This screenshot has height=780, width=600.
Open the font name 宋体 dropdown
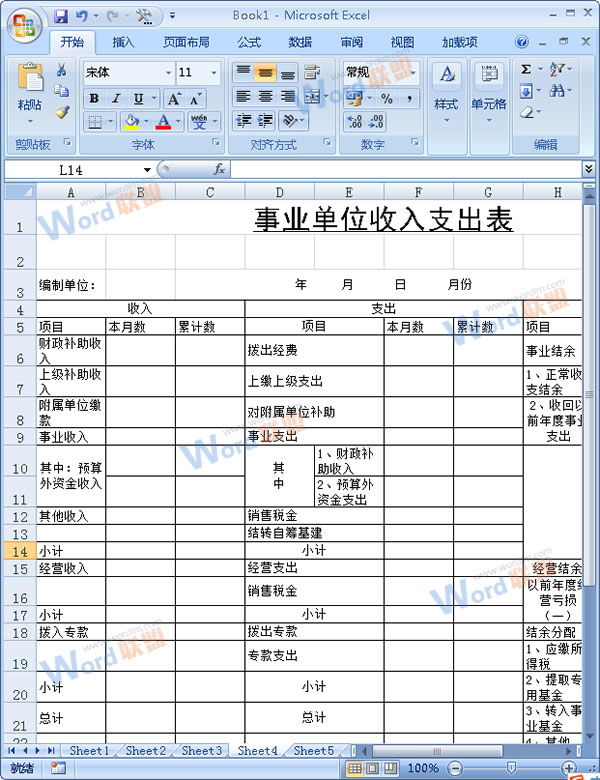(168, 73)
